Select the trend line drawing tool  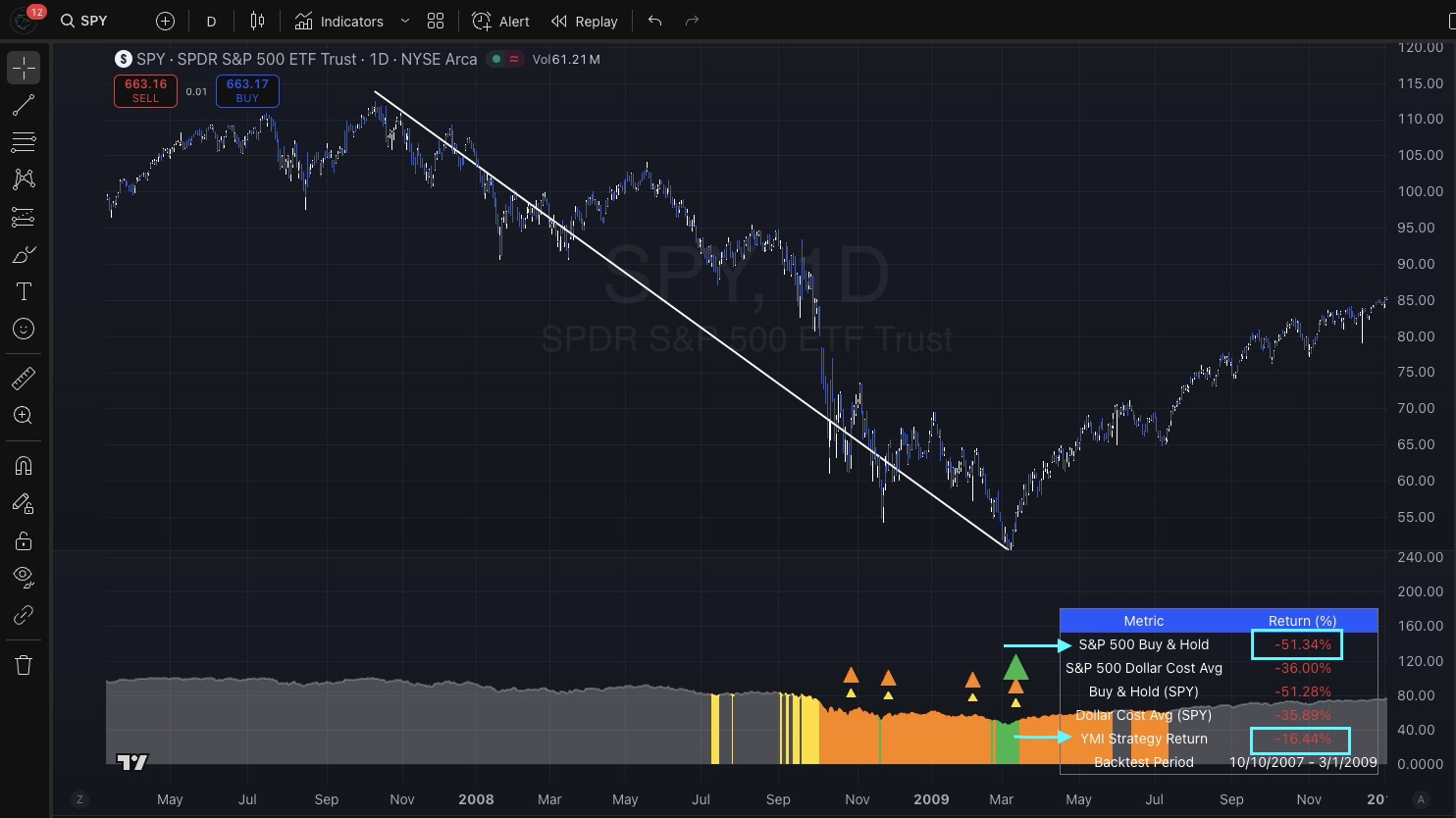click(x=24, y=105)
